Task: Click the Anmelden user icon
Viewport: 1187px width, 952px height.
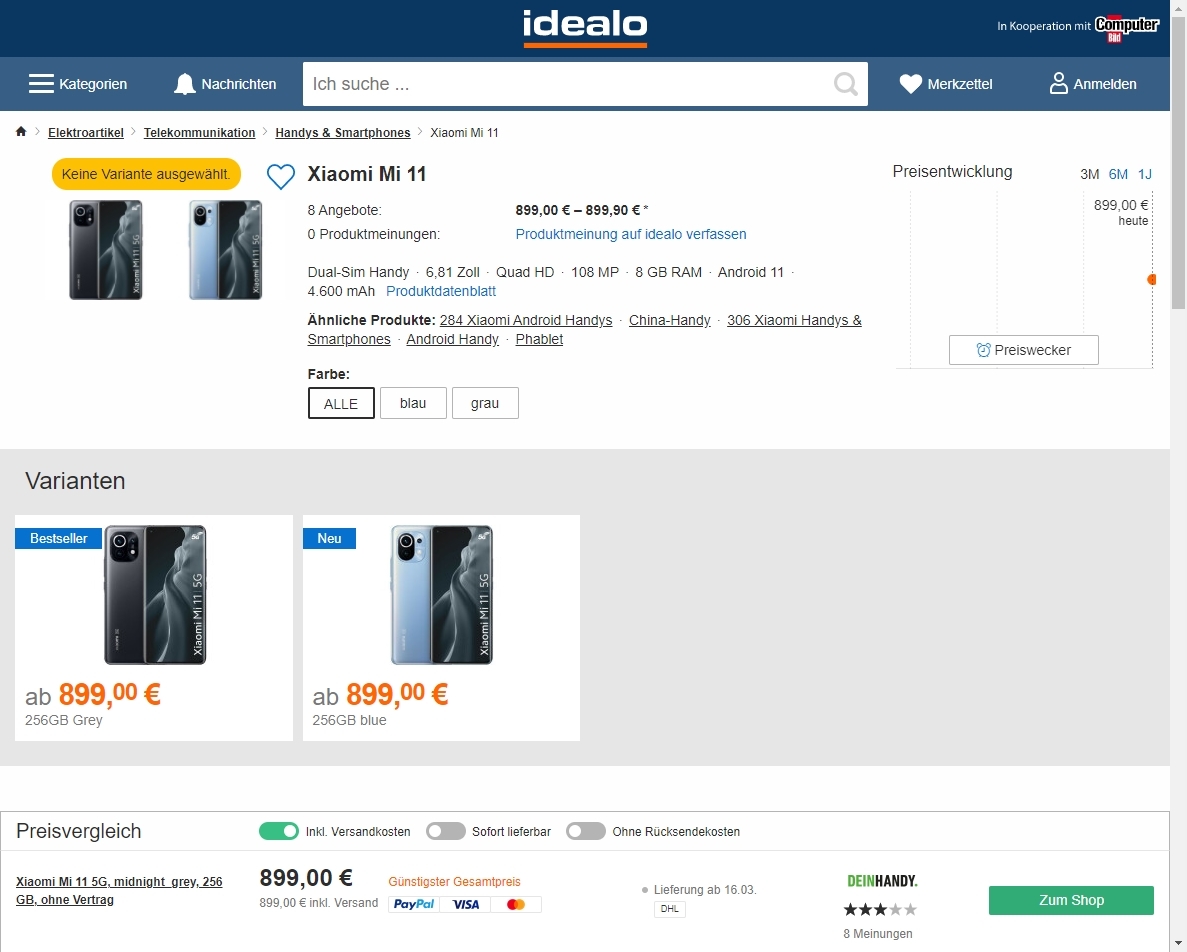Action: pos(1058,84)
